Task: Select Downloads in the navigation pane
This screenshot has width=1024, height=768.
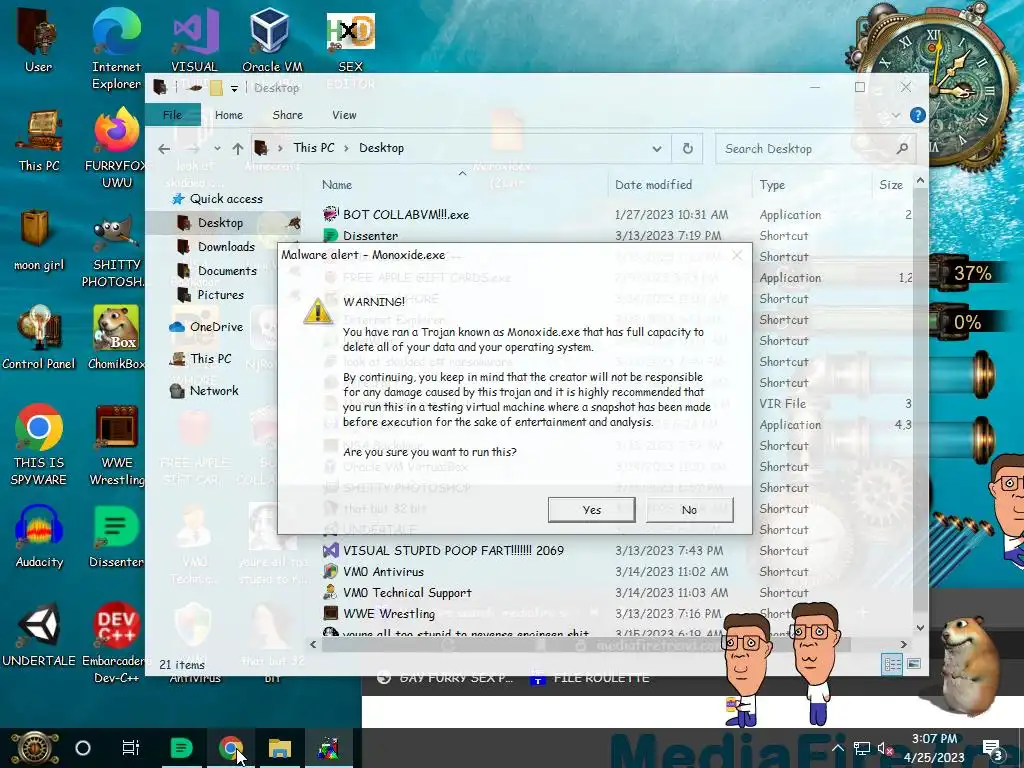Action: coord(226,247)
